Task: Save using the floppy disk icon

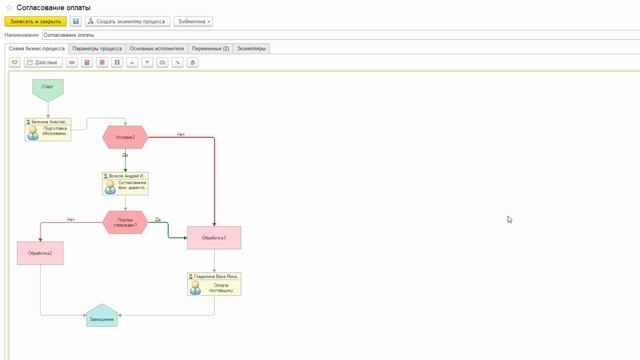Action: pos(76,21)
